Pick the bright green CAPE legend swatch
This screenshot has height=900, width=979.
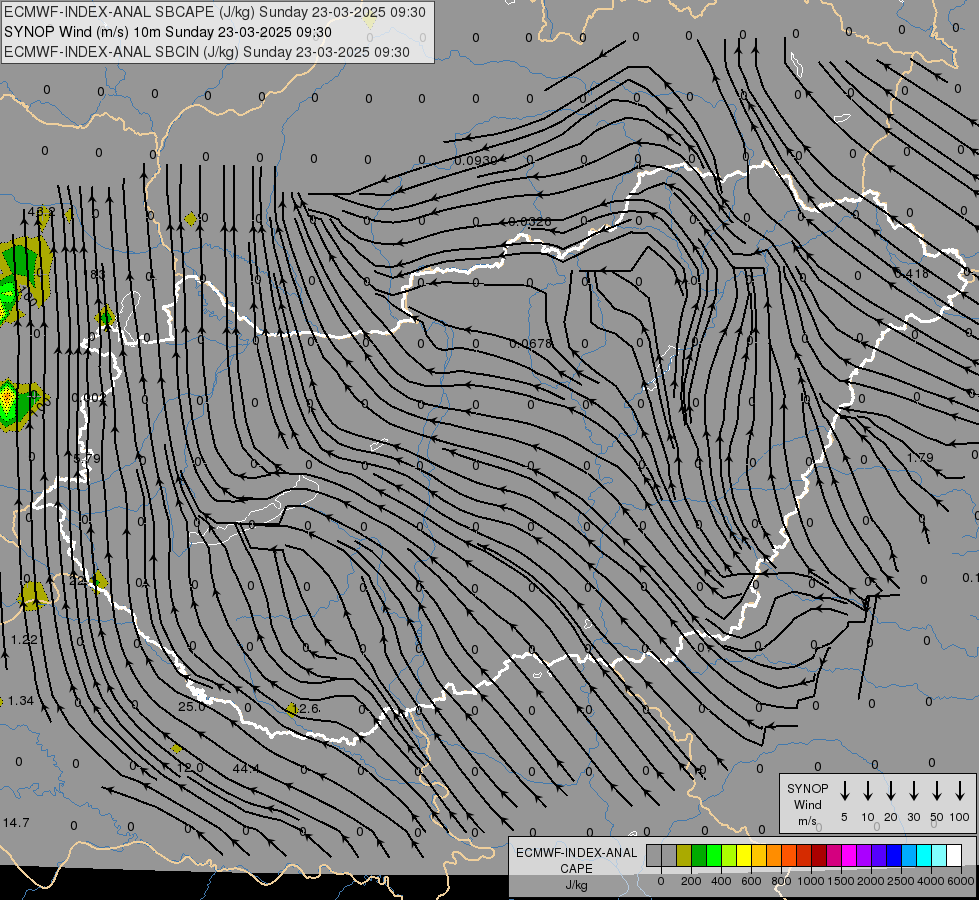[714, 855]
